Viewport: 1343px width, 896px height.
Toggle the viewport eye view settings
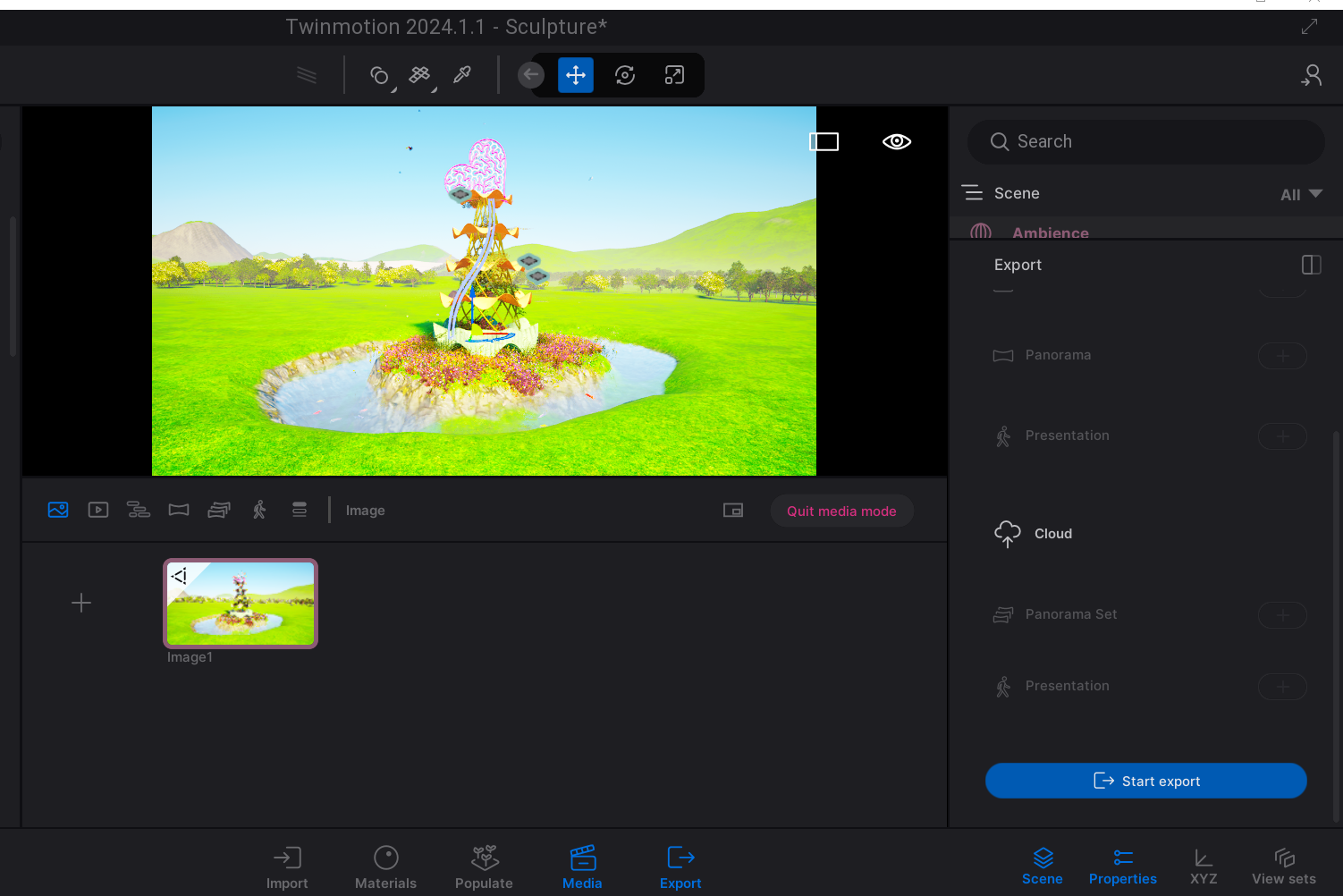(x=897, y=141)
